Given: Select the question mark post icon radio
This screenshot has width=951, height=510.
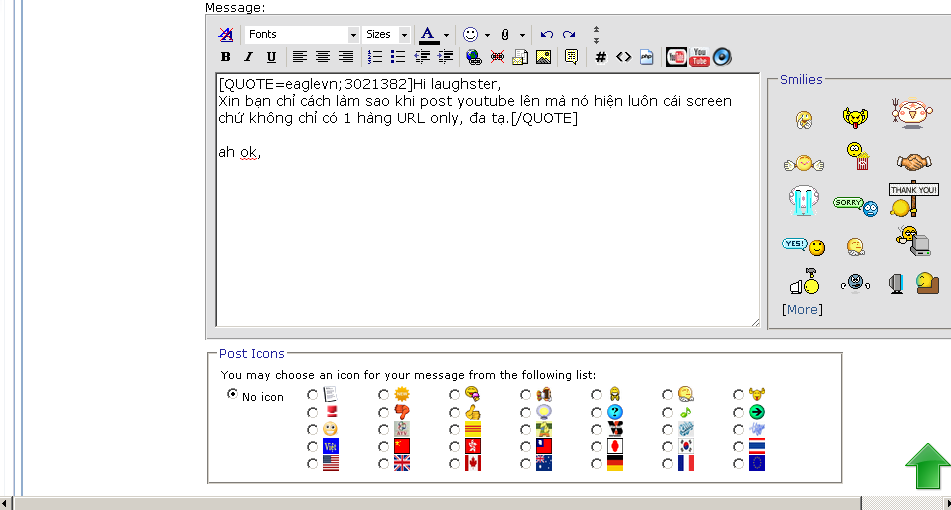Looking at the screenshot, I should coord(597,412).
